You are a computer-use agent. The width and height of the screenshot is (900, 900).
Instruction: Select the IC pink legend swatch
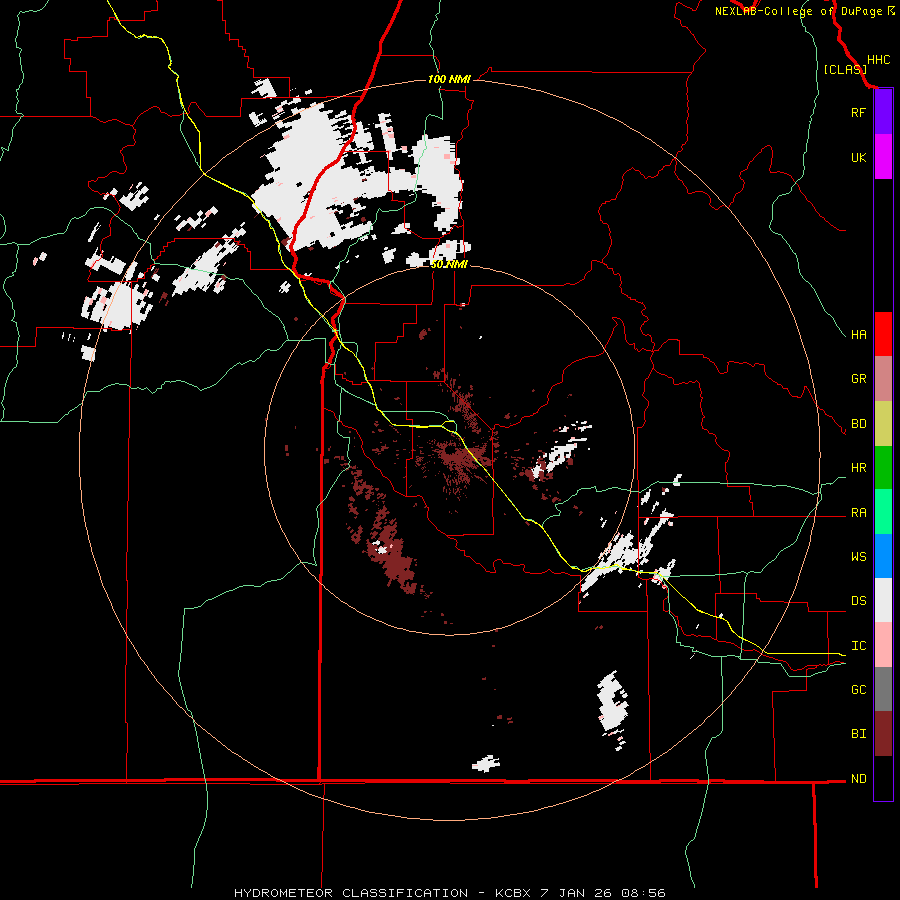pyautogui.click(x=883, y=645)
